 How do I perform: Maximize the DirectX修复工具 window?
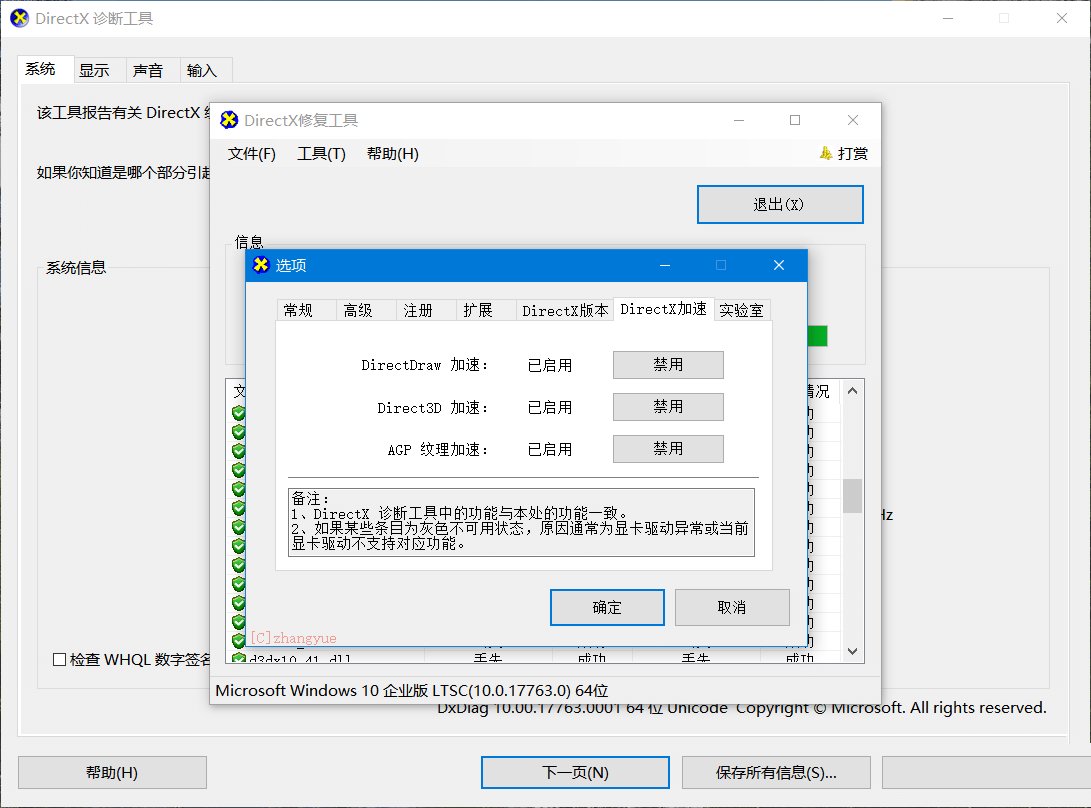pos(795,120)
